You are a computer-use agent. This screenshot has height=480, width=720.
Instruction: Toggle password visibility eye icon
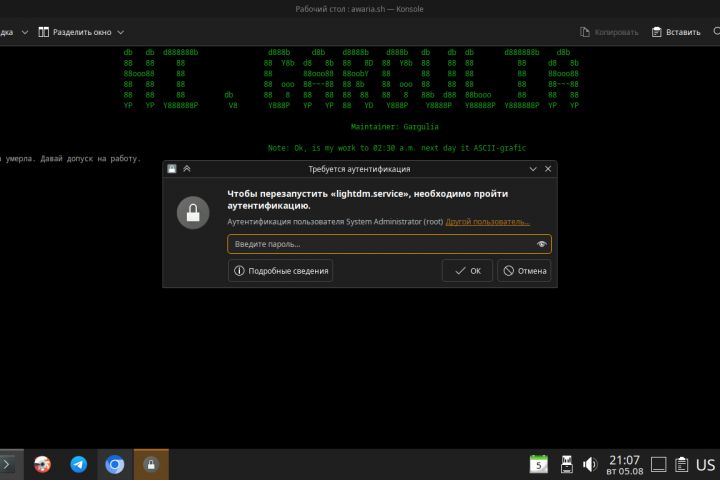tap(541, 244)
